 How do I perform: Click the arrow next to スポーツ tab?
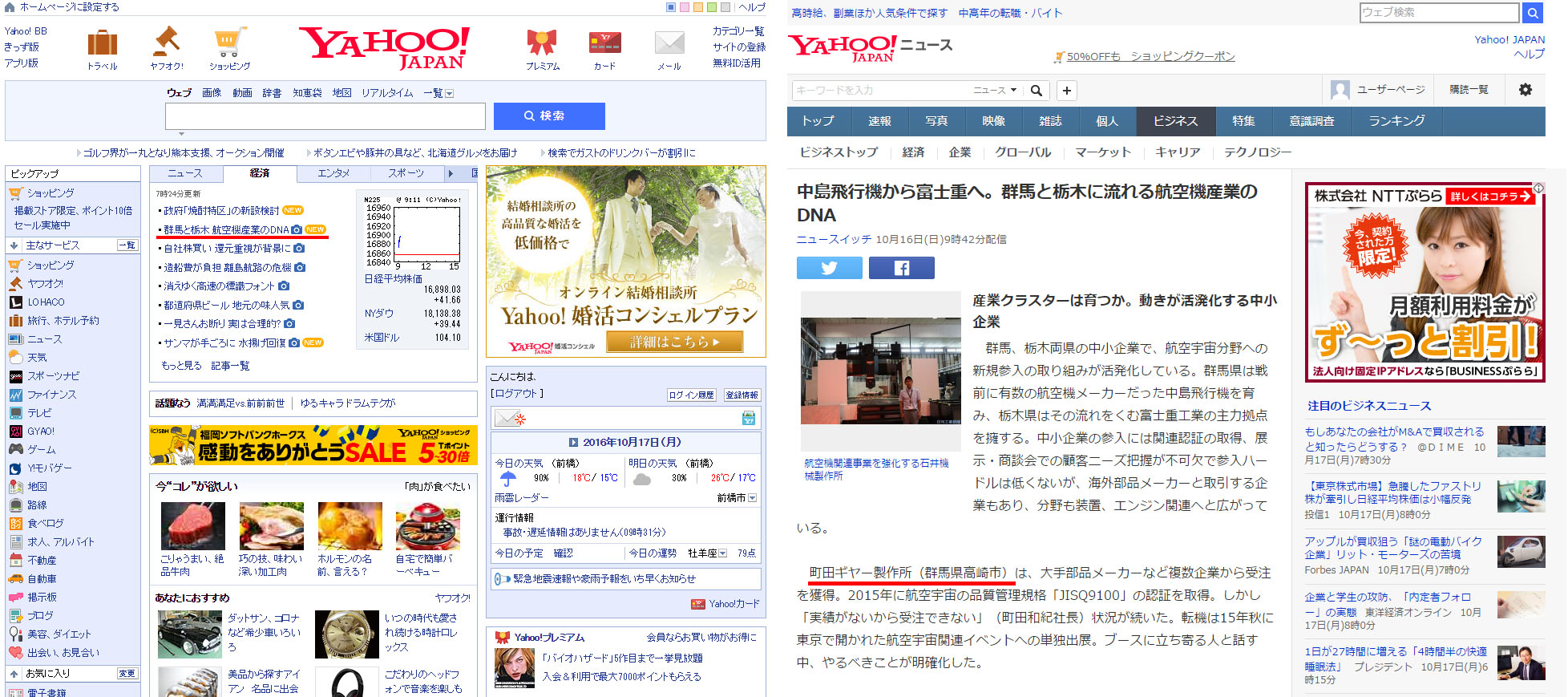pyautogui.click(x=451, y=173)
